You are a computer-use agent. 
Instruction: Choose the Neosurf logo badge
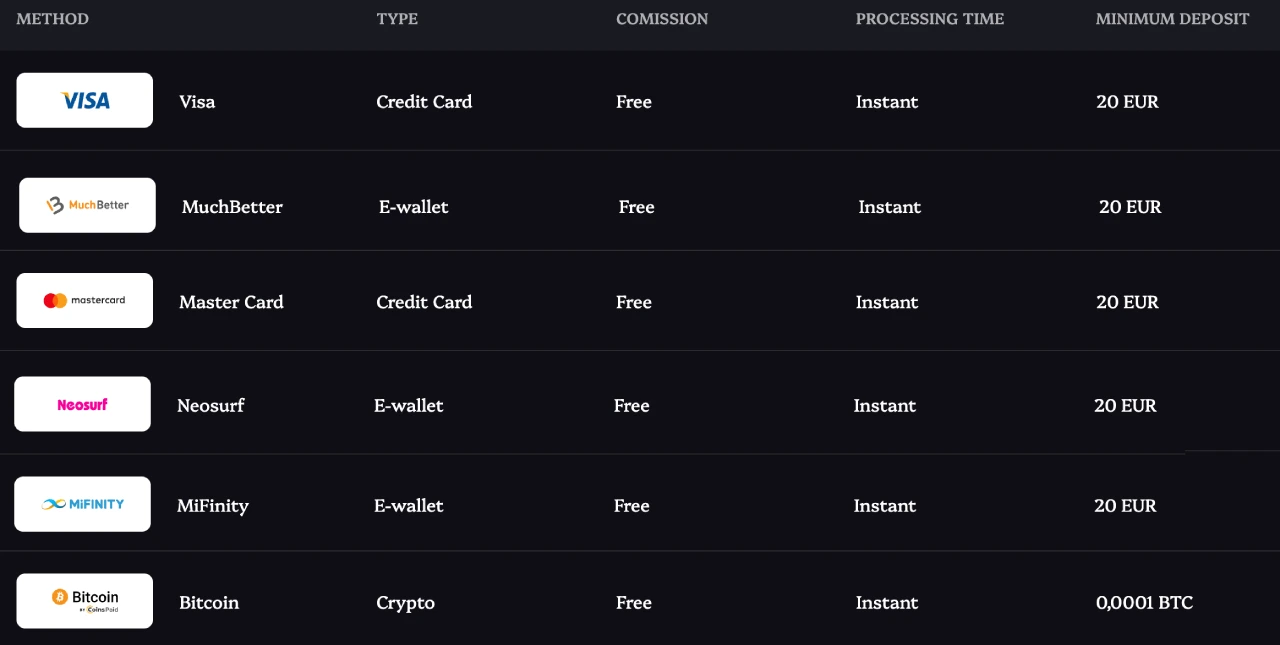click(82, 404)
